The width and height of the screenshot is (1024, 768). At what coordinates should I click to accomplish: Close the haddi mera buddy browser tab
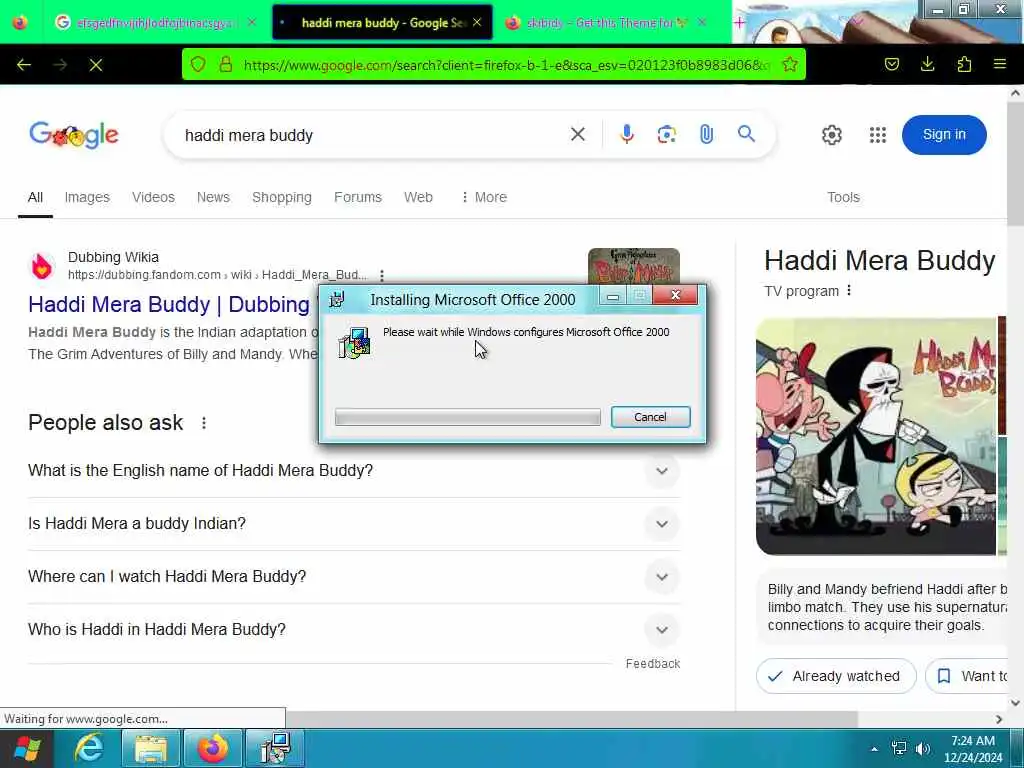(x=477, y=22)
